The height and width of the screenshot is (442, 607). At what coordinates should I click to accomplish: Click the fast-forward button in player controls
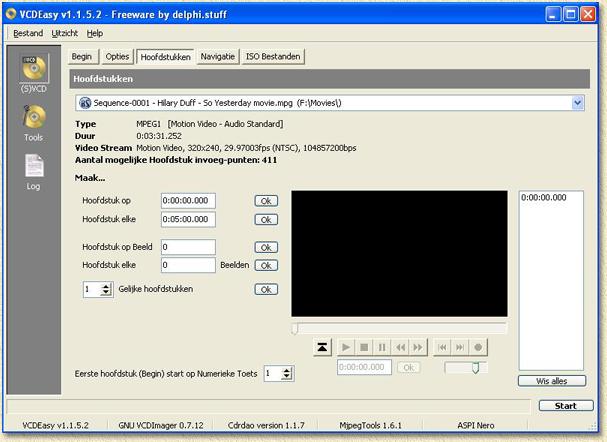[x=416, y=347]
